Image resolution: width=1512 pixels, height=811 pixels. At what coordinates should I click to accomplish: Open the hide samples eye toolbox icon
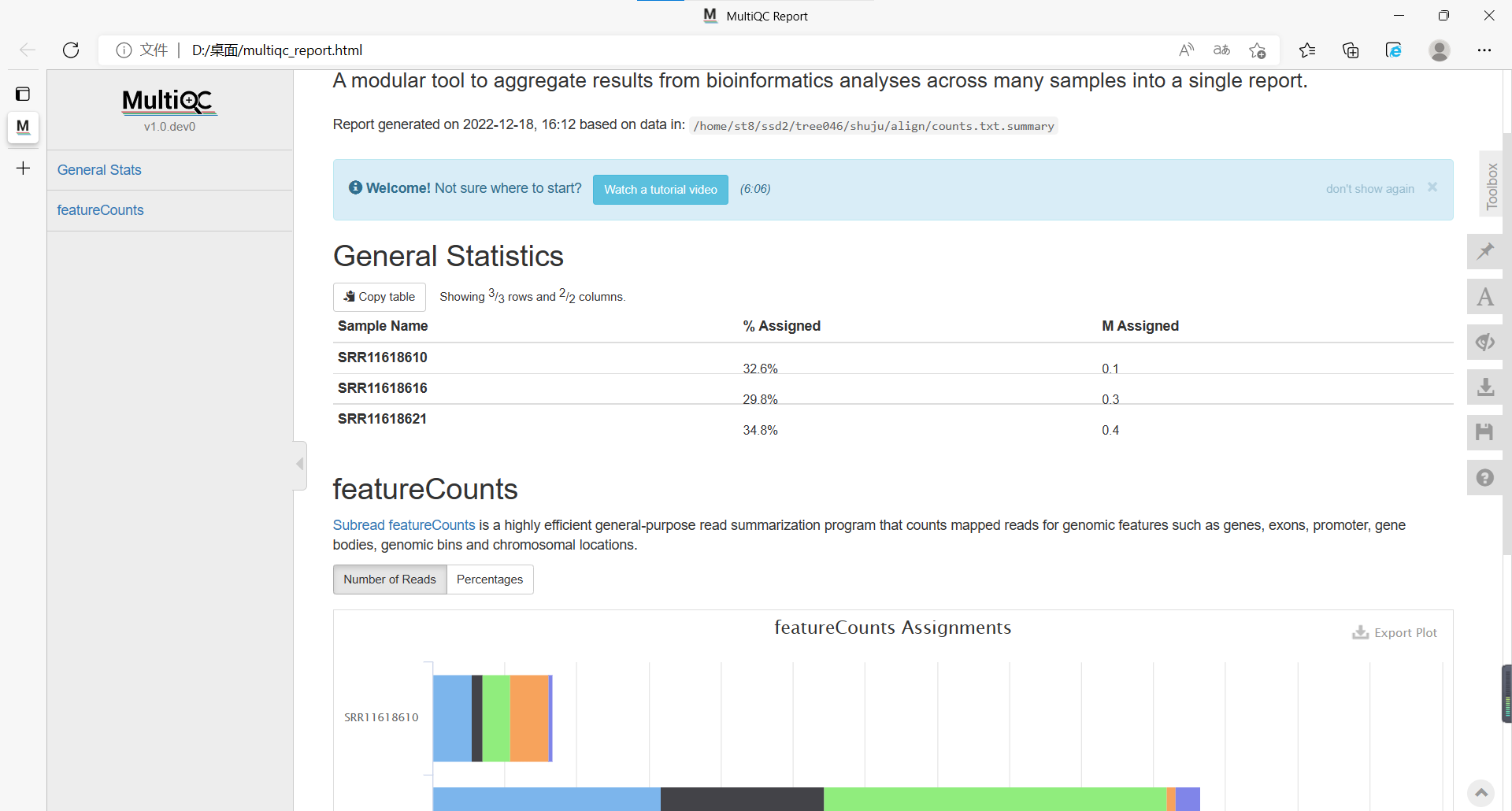(1485, 343)
